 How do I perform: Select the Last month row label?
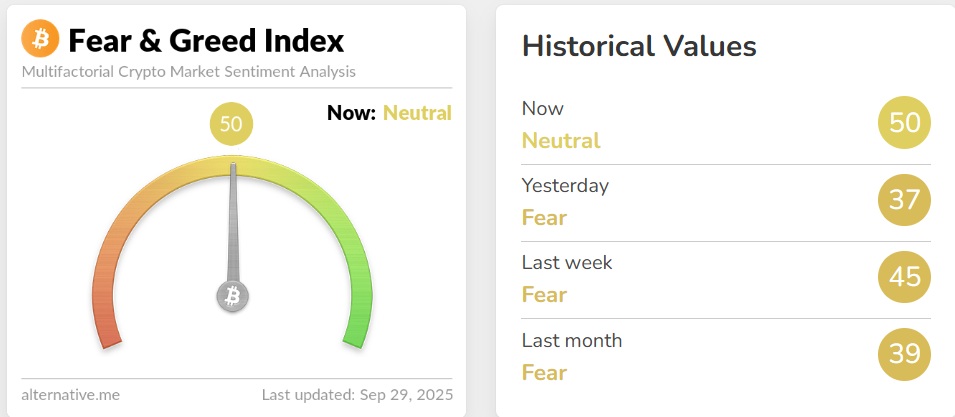click(x=572, y=340)
